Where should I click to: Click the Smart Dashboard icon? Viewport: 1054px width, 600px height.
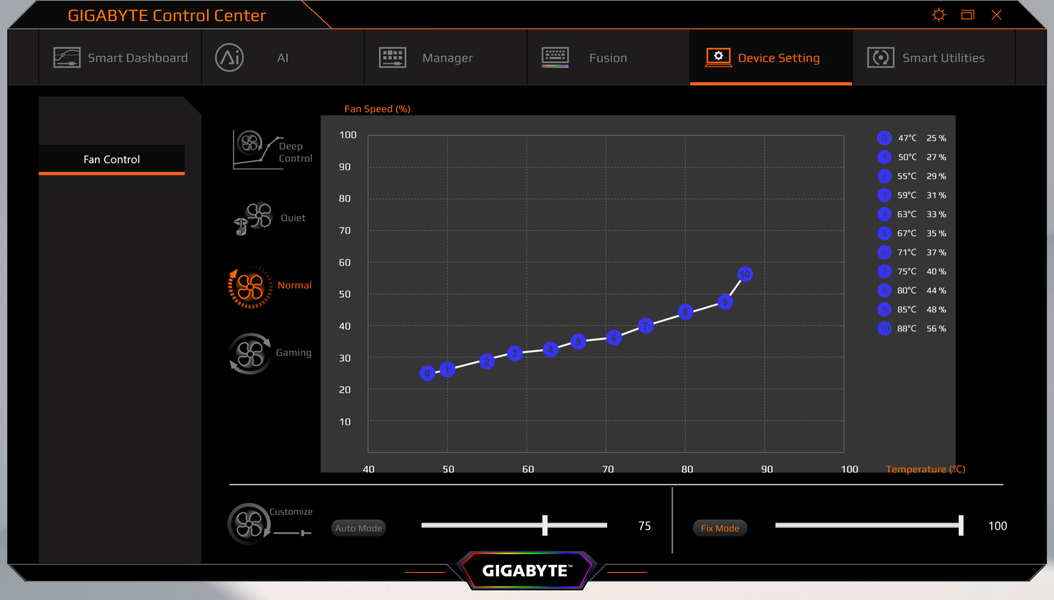(67, 58)
